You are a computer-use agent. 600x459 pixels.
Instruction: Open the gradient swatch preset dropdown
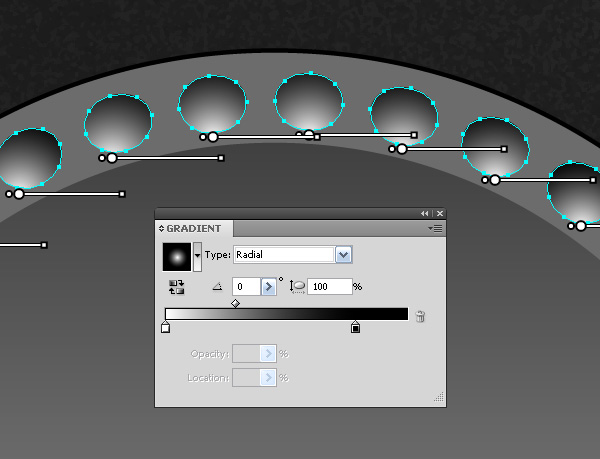197,257
